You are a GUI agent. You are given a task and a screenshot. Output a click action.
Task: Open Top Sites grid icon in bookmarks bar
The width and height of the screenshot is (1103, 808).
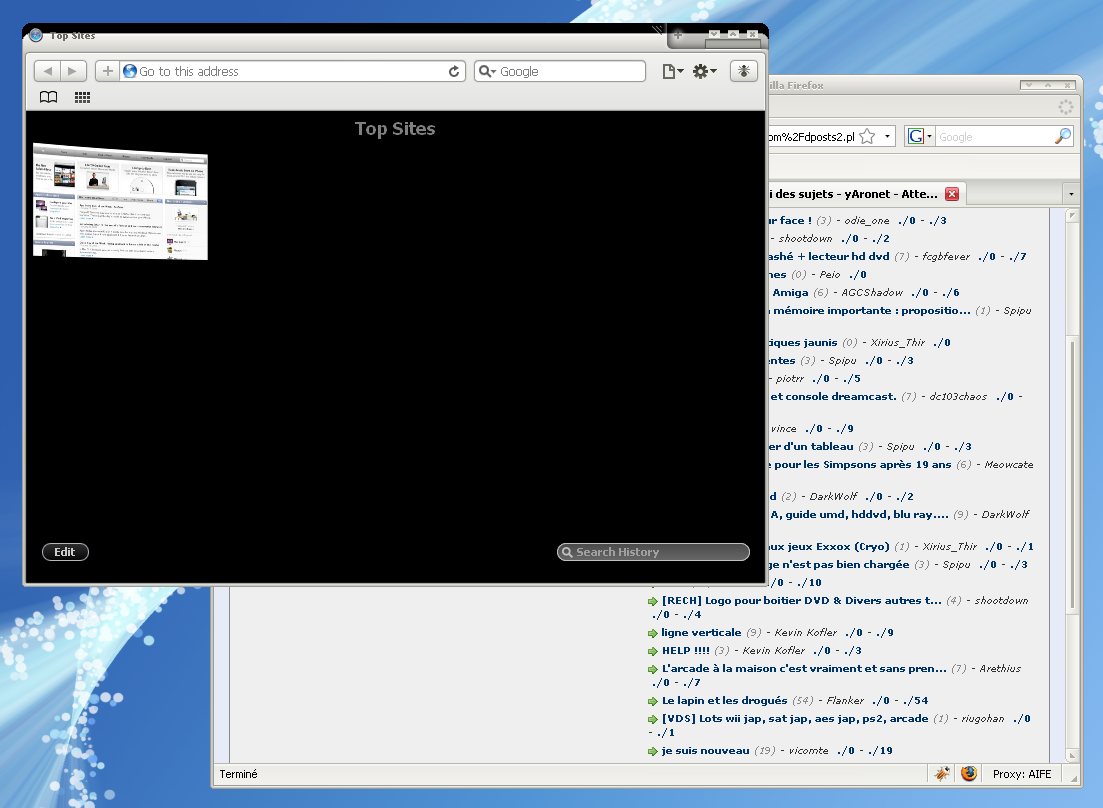(83, 97)
